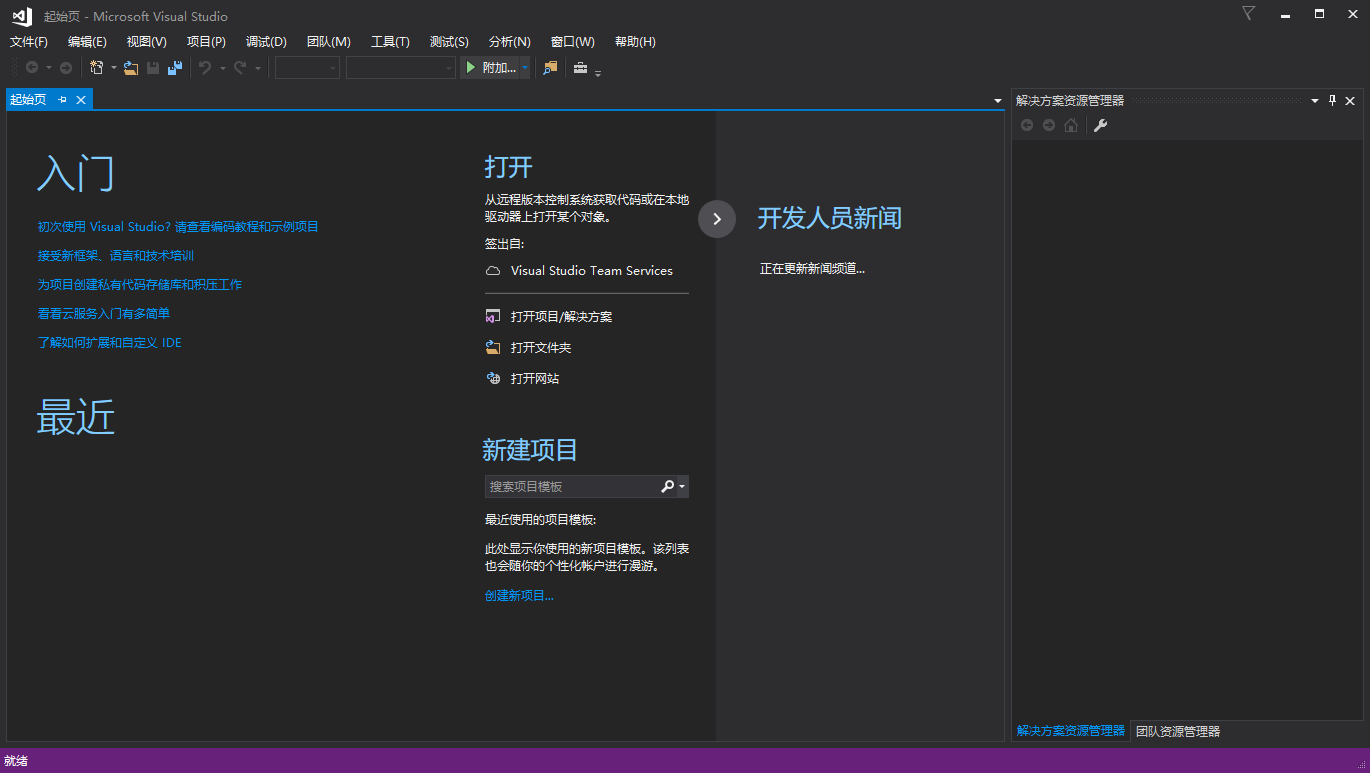Click the Solution Explorer forward arrow
This screenshot has height=773, width=1370.
1048,125
